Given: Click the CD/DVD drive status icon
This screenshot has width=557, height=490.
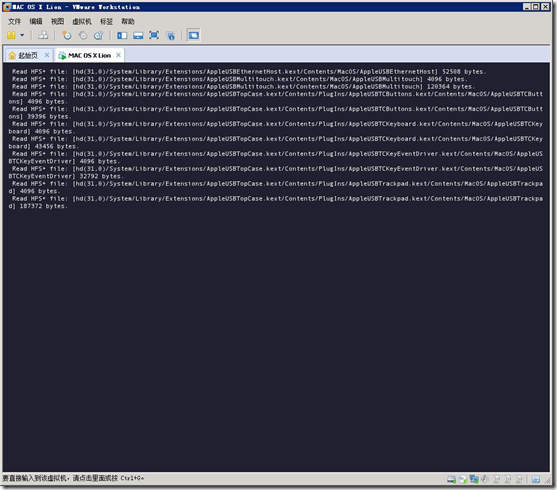Looking at the screenshot, I should (463, 479).
